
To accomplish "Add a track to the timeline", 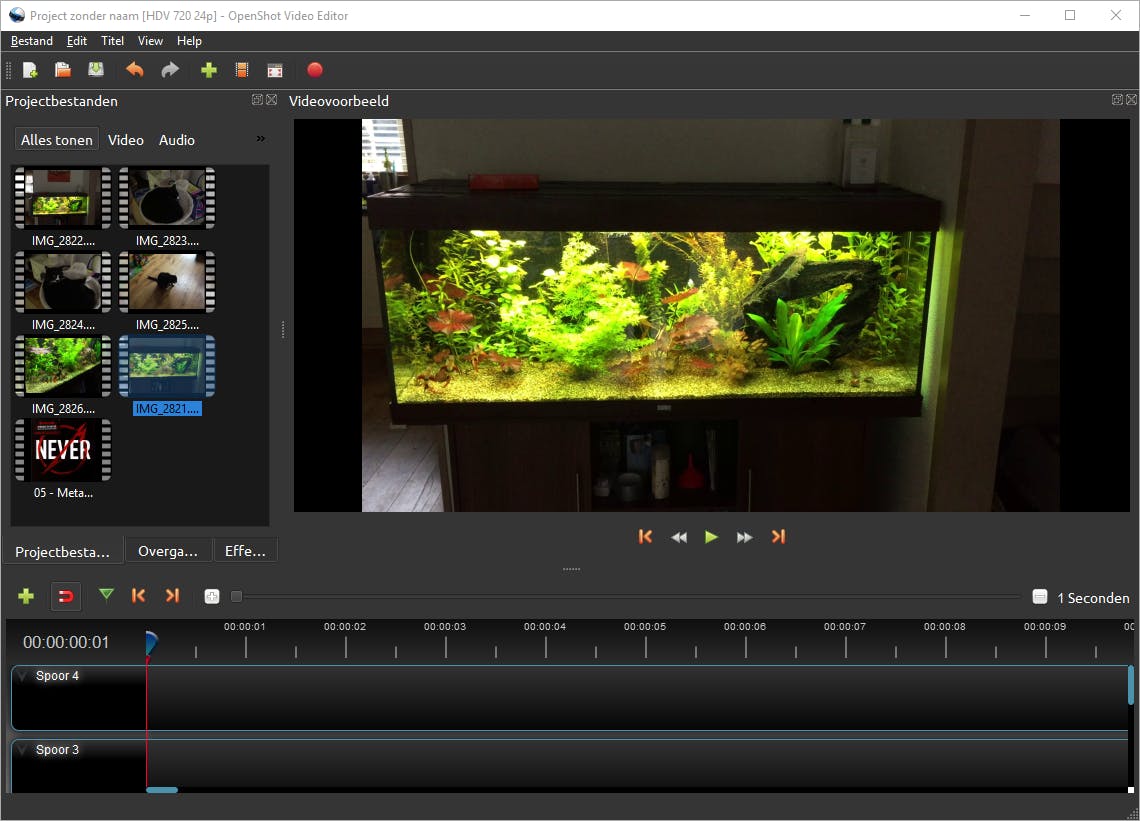I will (26, 596).
